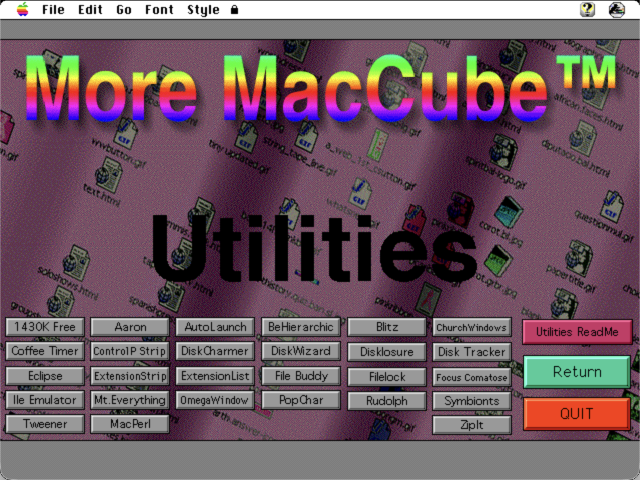Open the Coffee Timer utility
This screenshot has height=480, width=640.
point(45,351)
